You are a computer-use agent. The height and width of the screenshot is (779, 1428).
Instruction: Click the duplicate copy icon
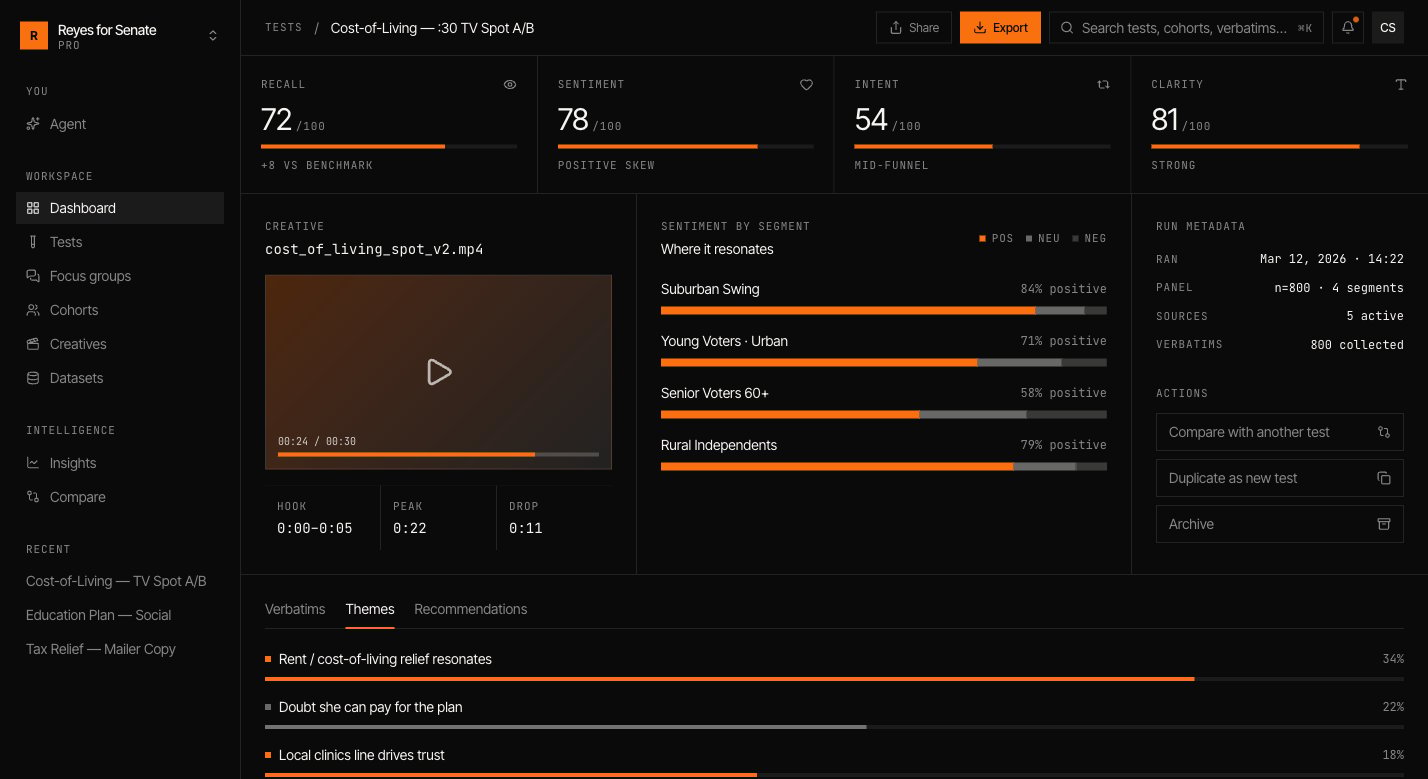[1384, 478]
